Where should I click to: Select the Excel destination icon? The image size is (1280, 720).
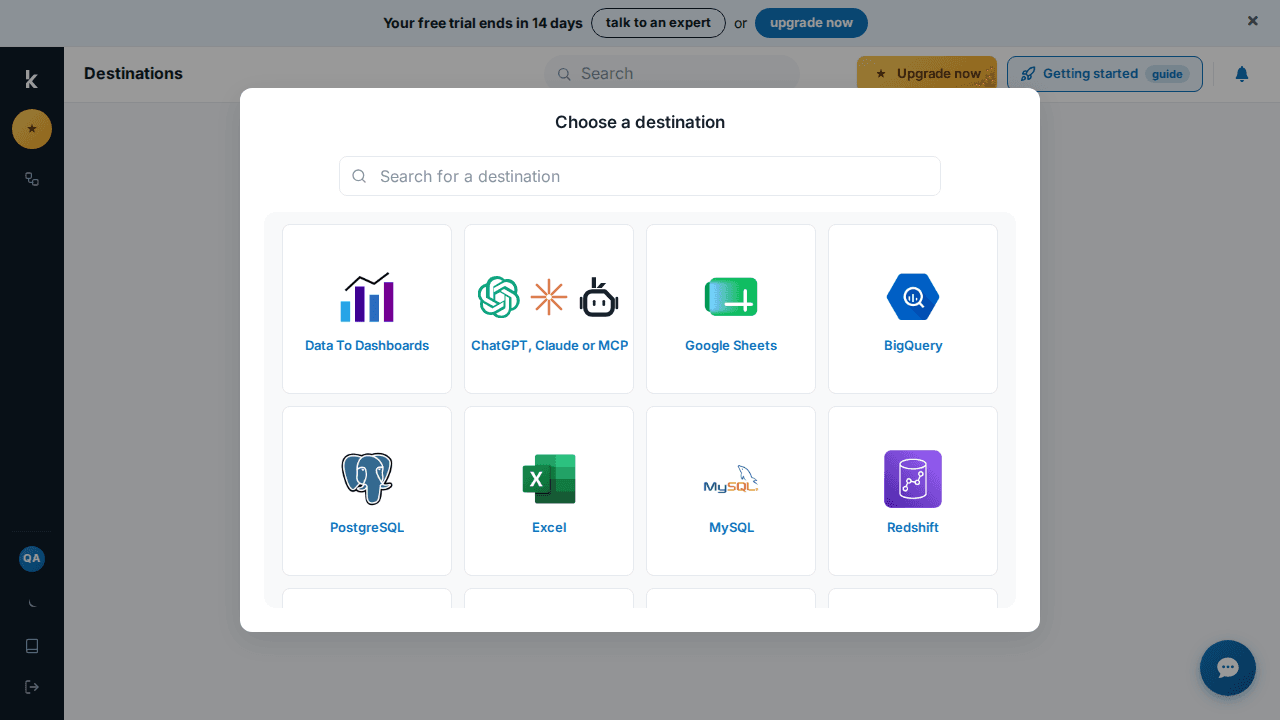click(x=549, y=479)
